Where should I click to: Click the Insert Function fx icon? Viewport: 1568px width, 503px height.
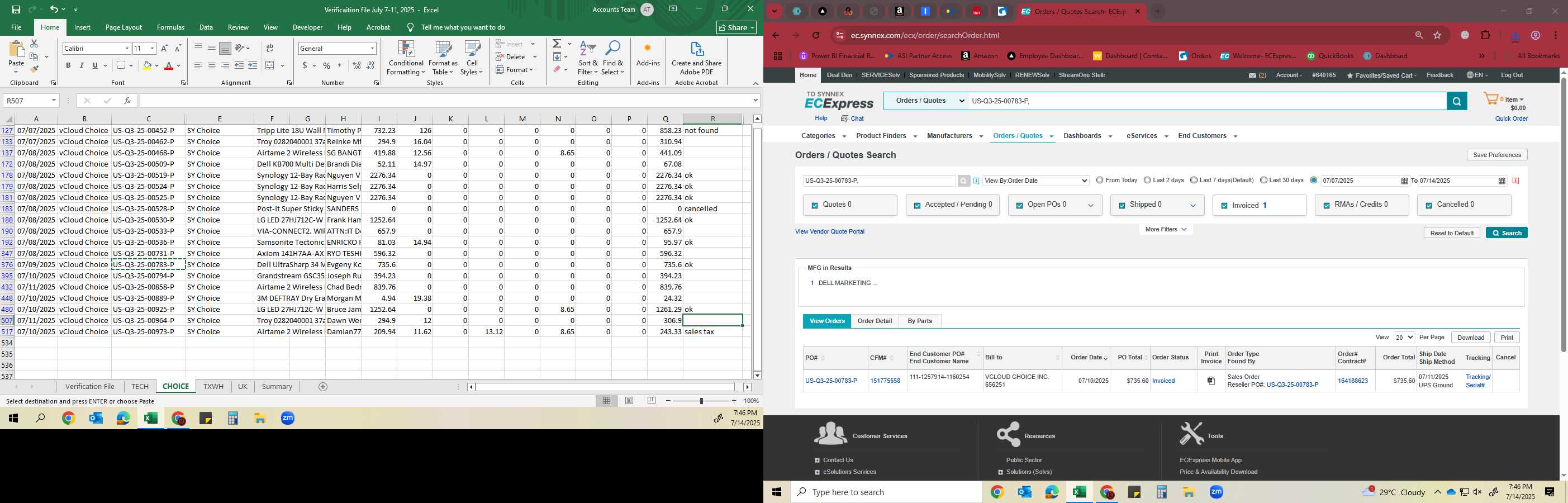coord(127,101)
